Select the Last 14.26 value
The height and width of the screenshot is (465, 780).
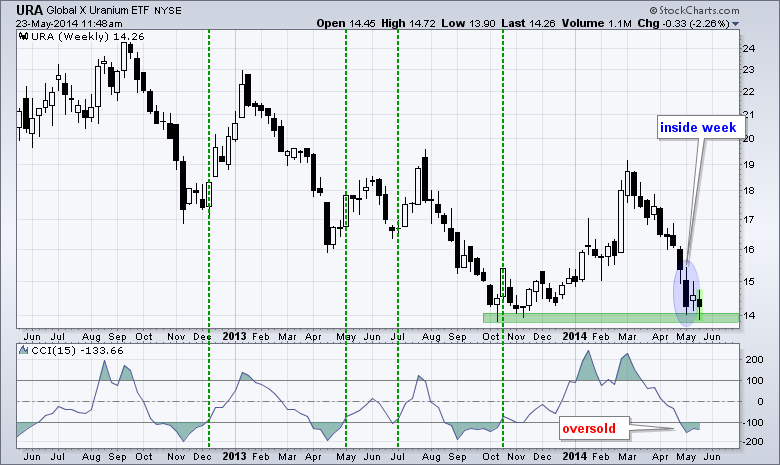[x=528, y=23]
